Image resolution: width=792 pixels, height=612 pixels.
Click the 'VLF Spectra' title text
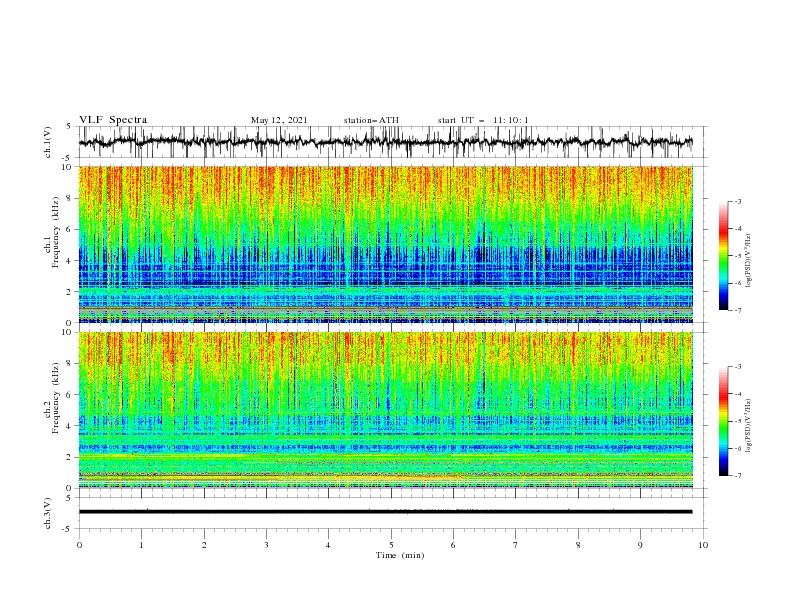click(x=113, y=120)
